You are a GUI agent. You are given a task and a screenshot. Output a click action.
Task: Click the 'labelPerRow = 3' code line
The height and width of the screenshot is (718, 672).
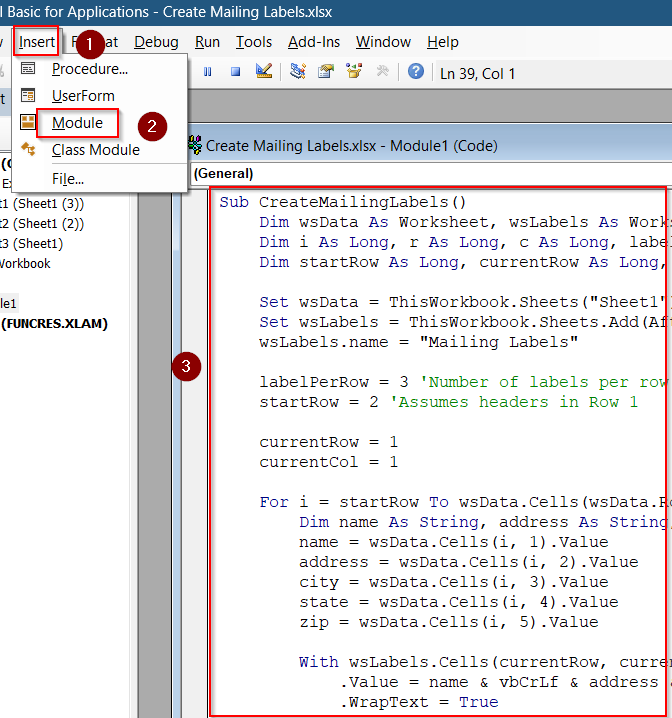464,382
